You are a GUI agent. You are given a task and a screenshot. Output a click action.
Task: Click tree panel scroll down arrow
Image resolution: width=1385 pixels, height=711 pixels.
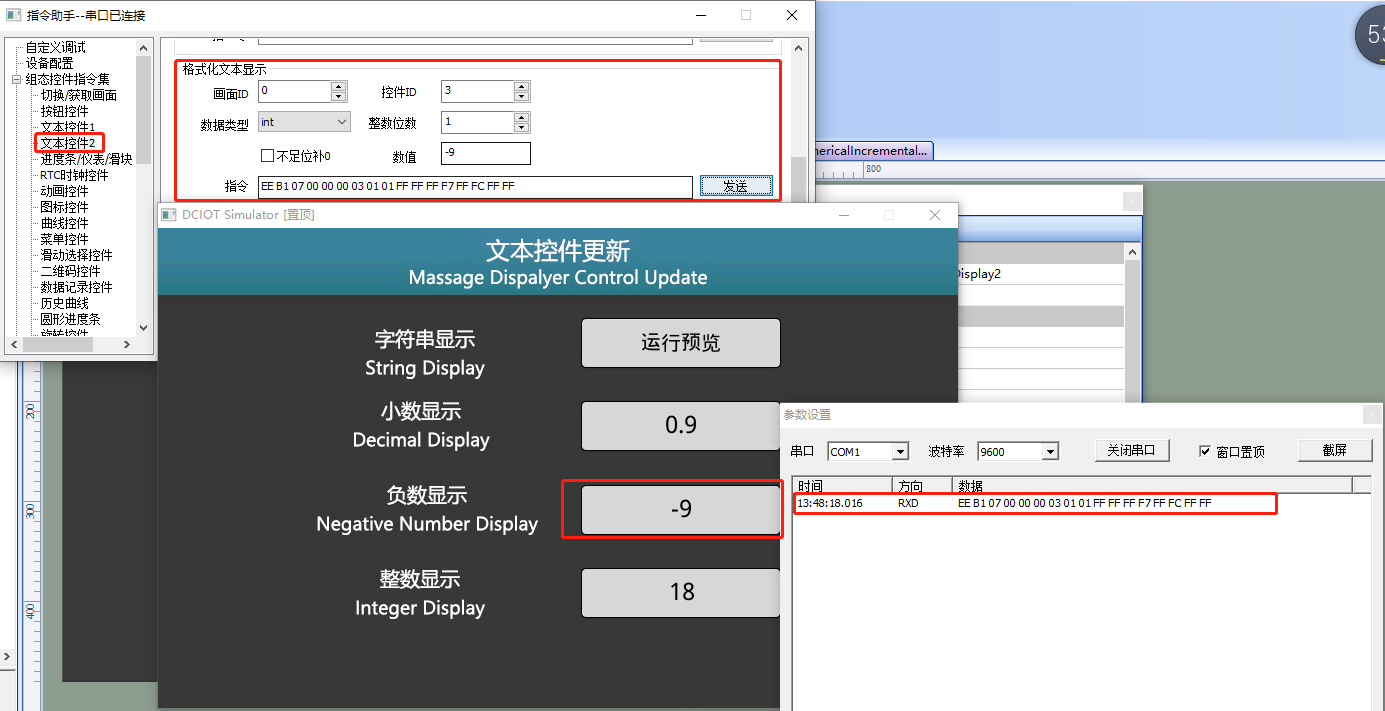143,327
